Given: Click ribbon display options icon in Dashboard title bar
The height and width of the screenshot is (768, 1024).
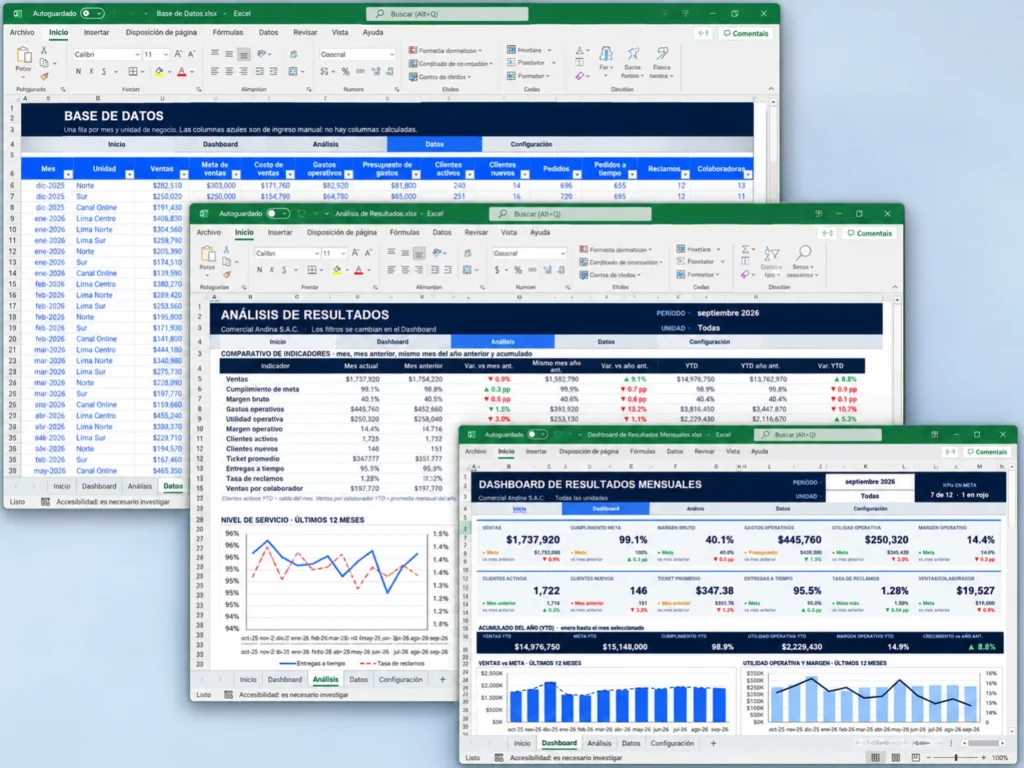Looking at the screenshot, I should pos(935,434).
